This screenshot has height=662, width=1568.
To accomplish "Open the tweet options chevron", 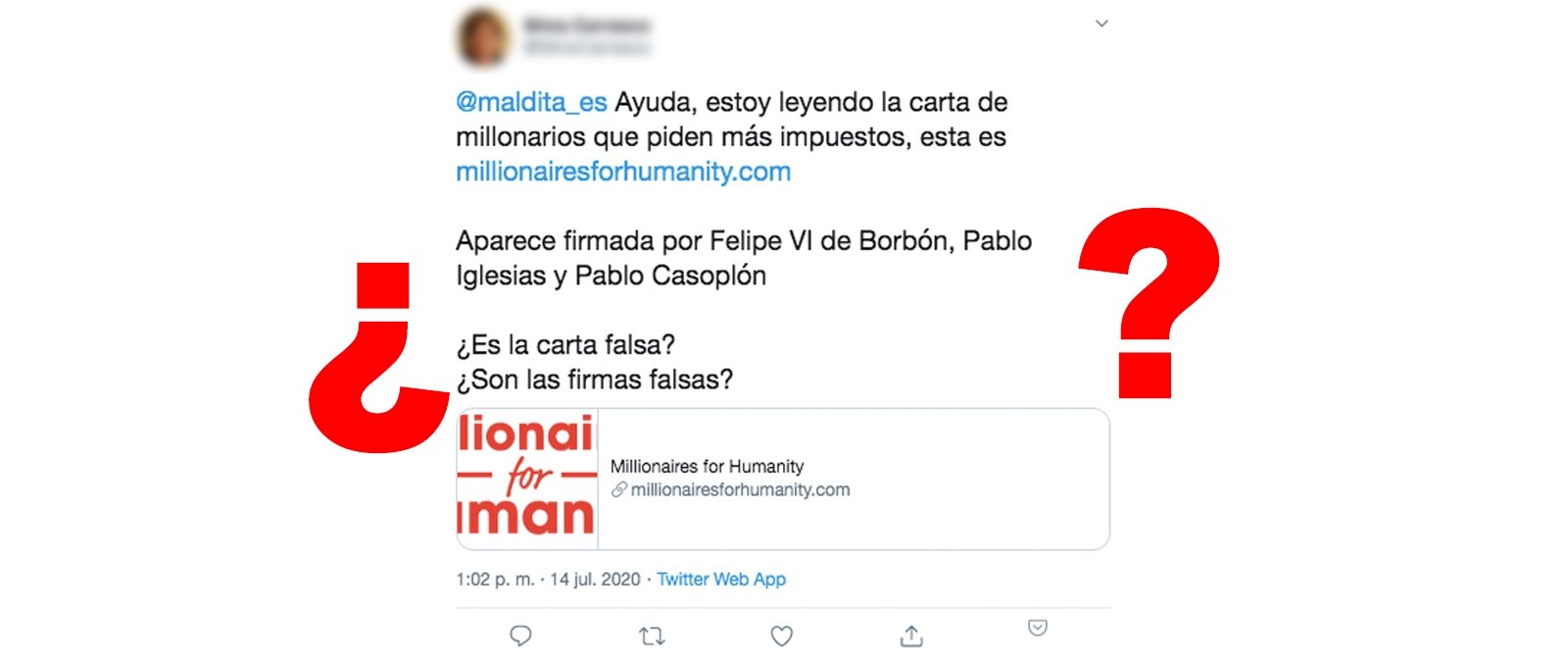I will tap(1102, 24).
